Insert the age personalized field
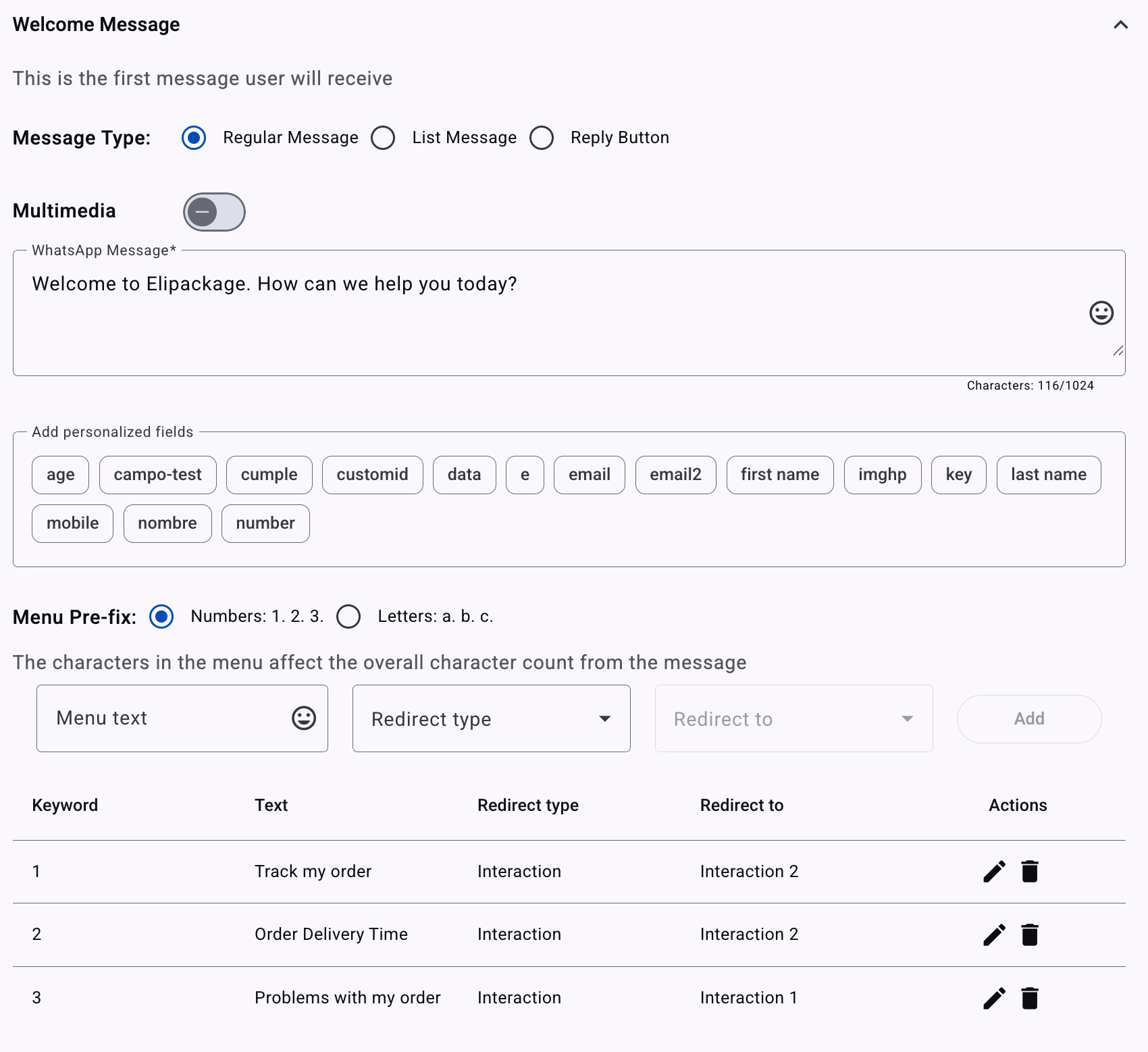This screenshot has height=1052, width=1148. (60, 475)
